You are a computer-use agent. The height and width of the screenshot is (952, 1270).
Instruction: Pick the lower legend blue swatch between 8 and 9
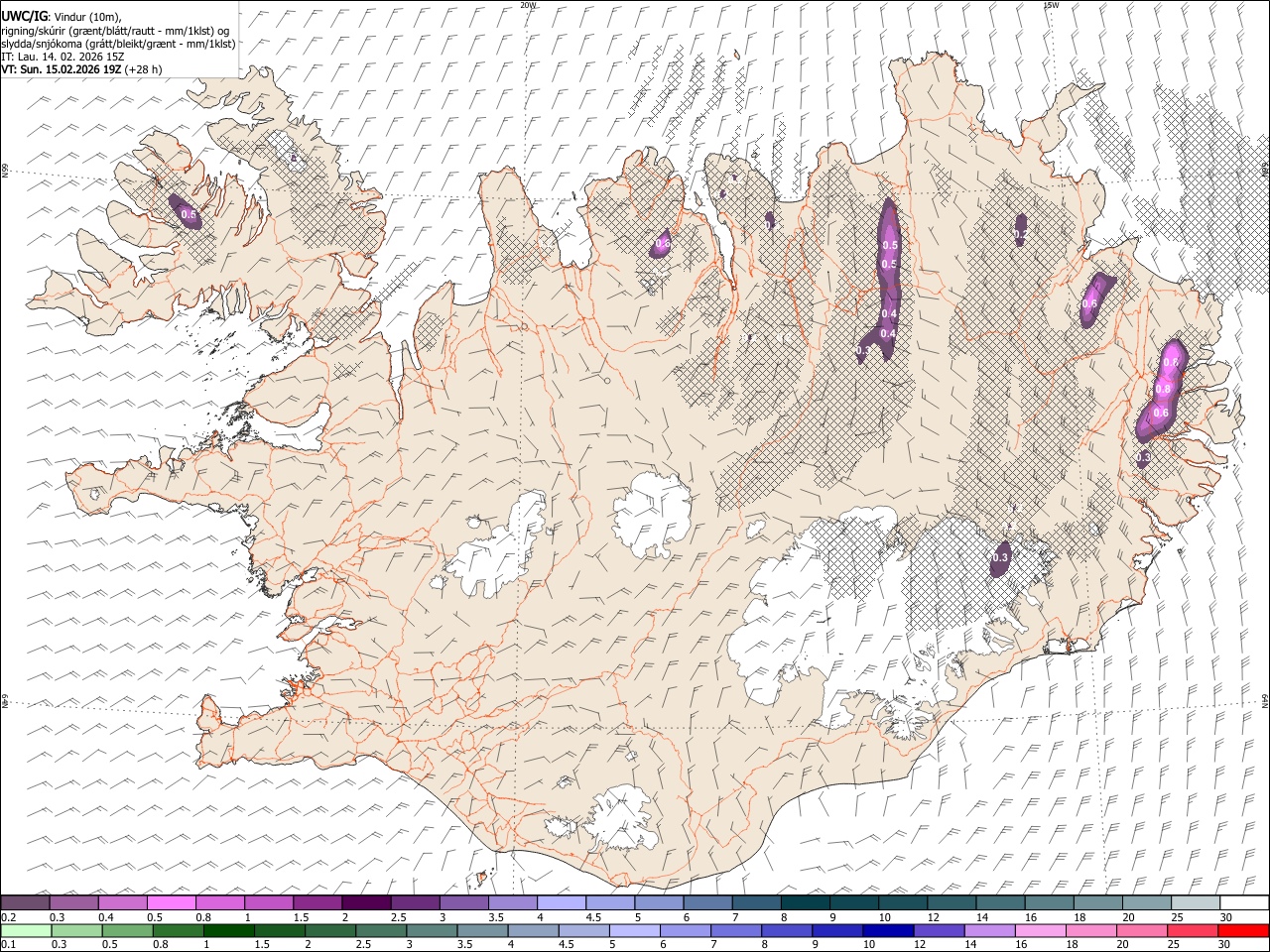[786, 930]
